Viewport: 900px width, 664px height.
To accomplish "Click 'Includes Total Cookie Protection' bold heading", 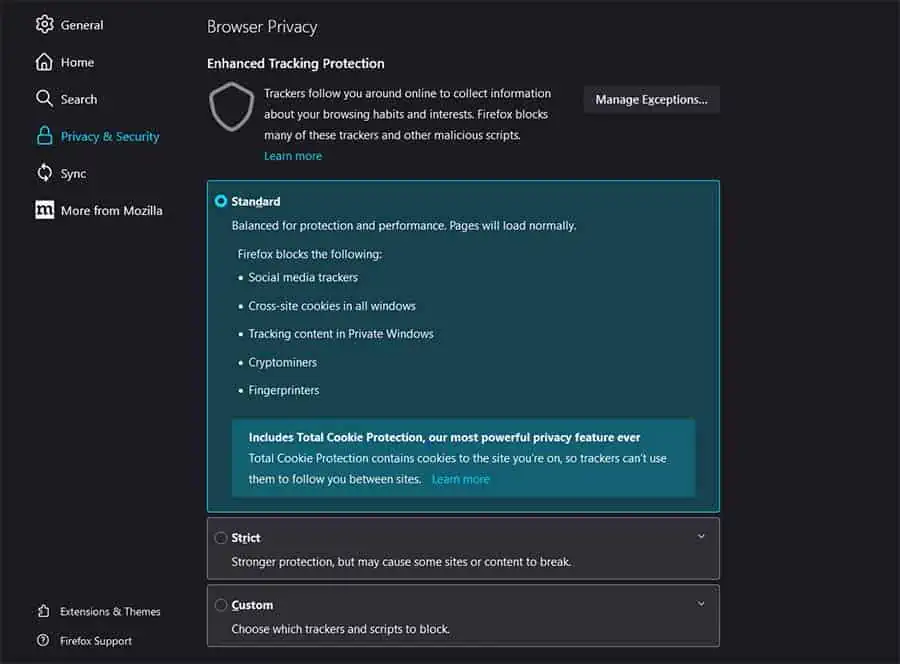I will point(444,437).
